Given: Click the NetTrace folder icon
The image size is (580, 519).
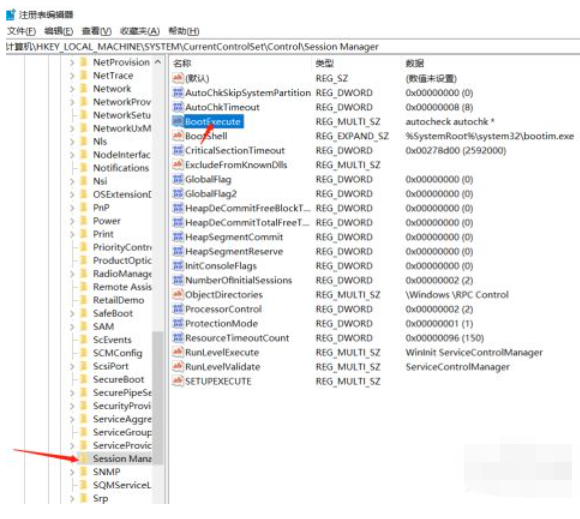Looking at the screenshot, I should tap(84, 75).
